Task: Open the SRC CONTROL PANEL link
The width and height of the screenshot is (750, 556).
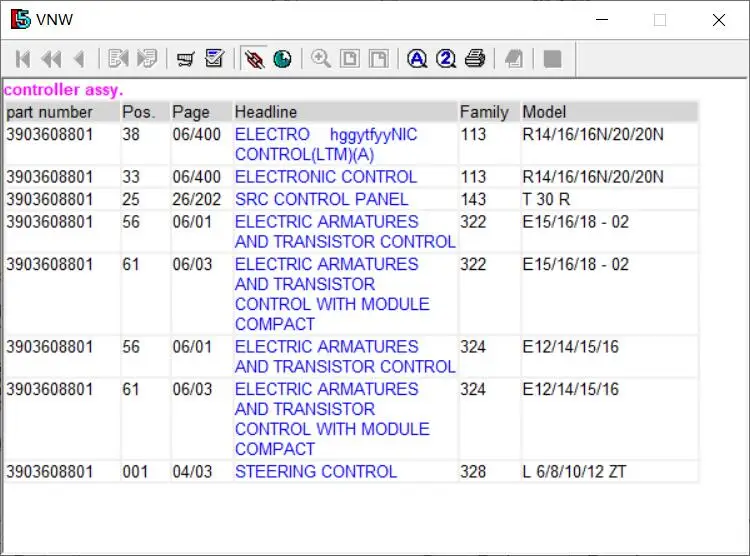Action: point(321,199)
